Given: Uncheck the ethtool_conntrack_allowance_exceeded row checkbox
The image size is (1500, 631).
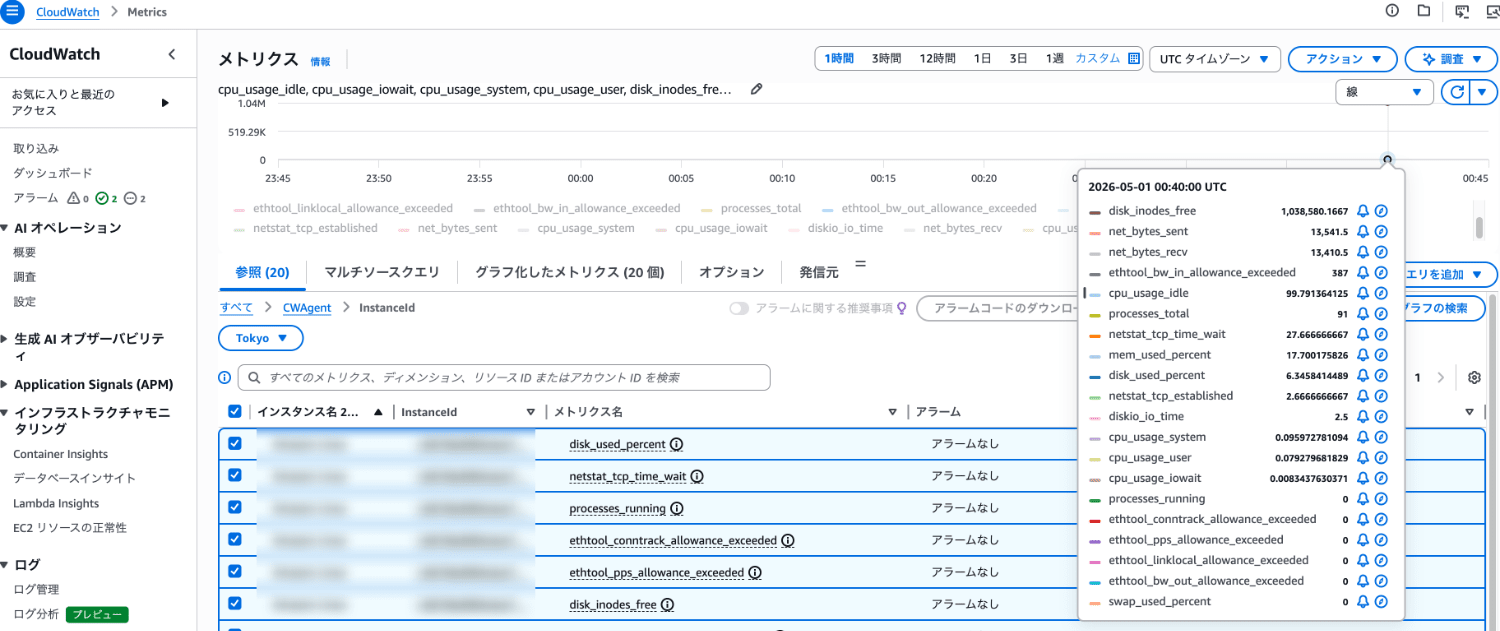Looking at the screenshot, I should coord(235,539).
